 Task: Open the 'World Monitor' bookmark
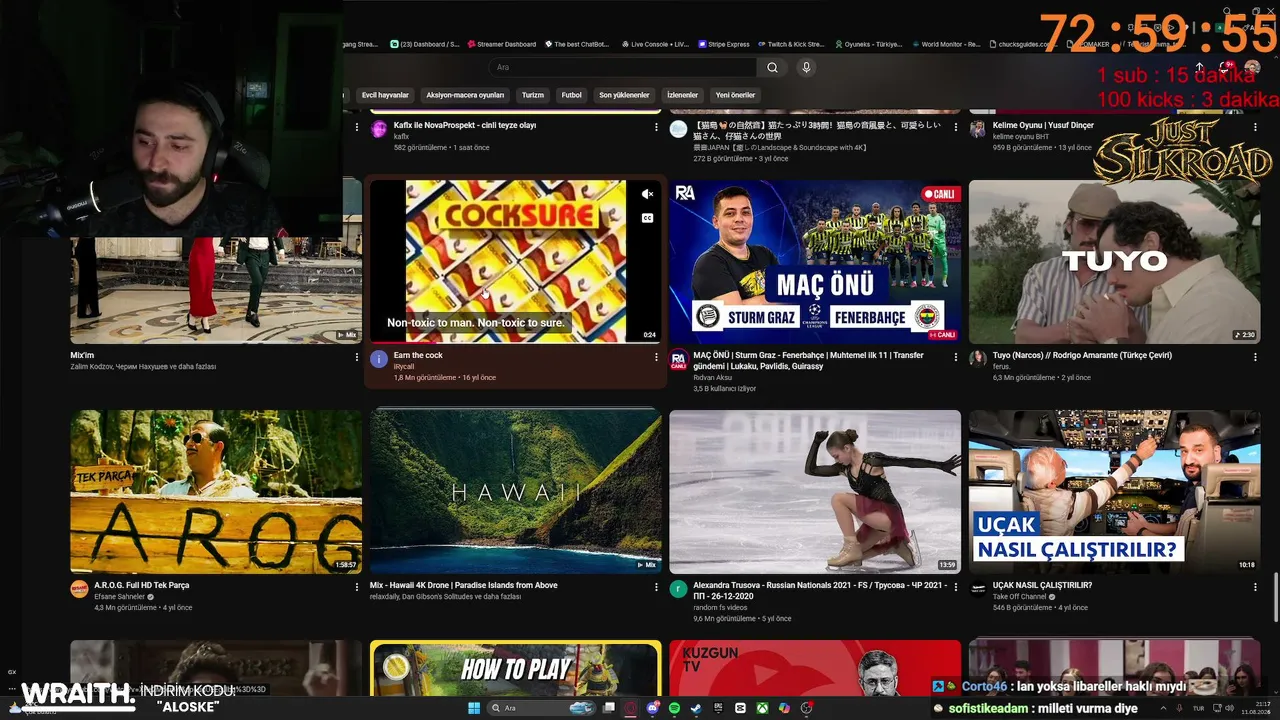tap(945, 44)
